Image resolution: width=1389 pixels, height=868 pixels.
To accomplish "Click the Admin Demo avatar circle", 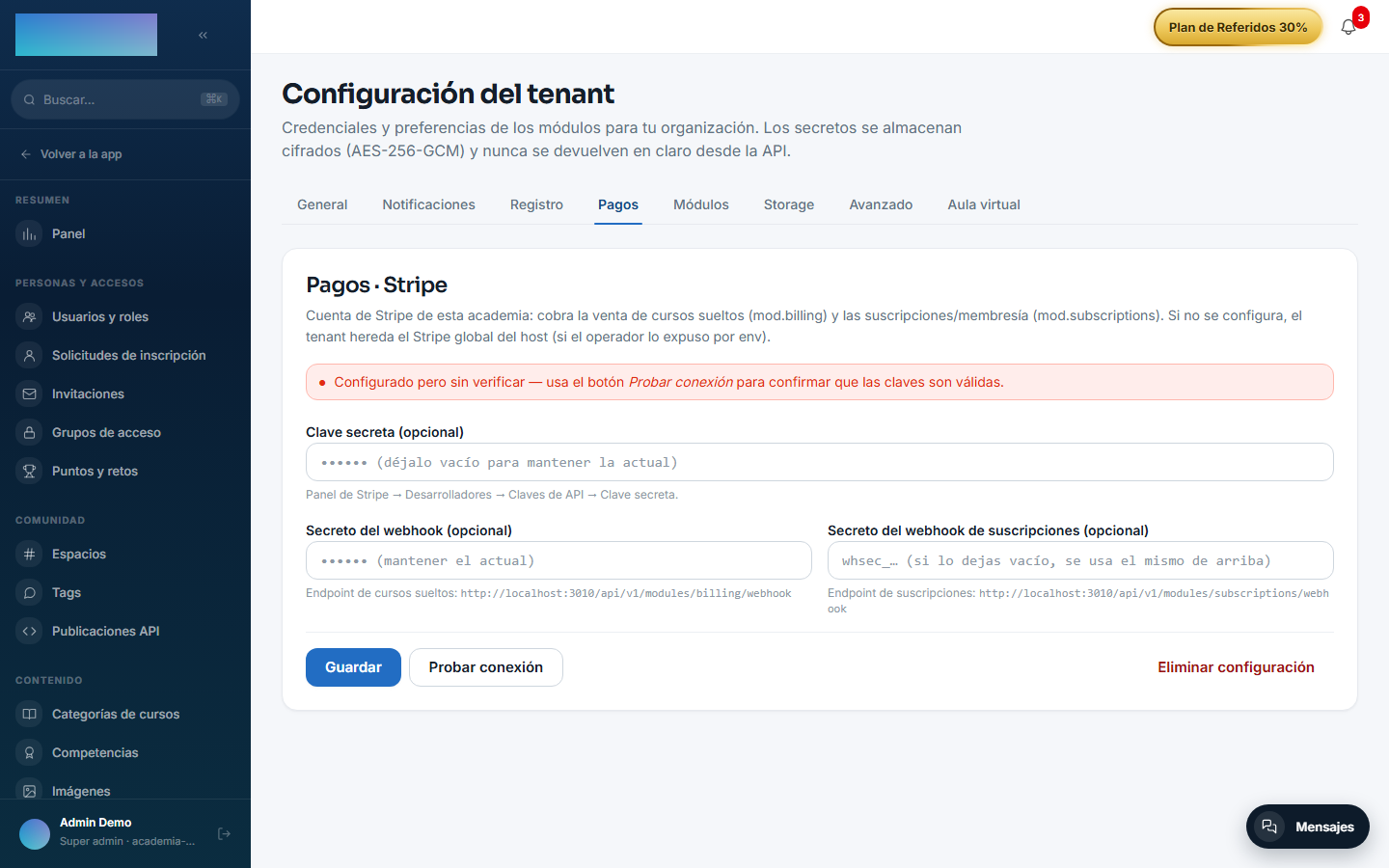I will pos(35,833).
